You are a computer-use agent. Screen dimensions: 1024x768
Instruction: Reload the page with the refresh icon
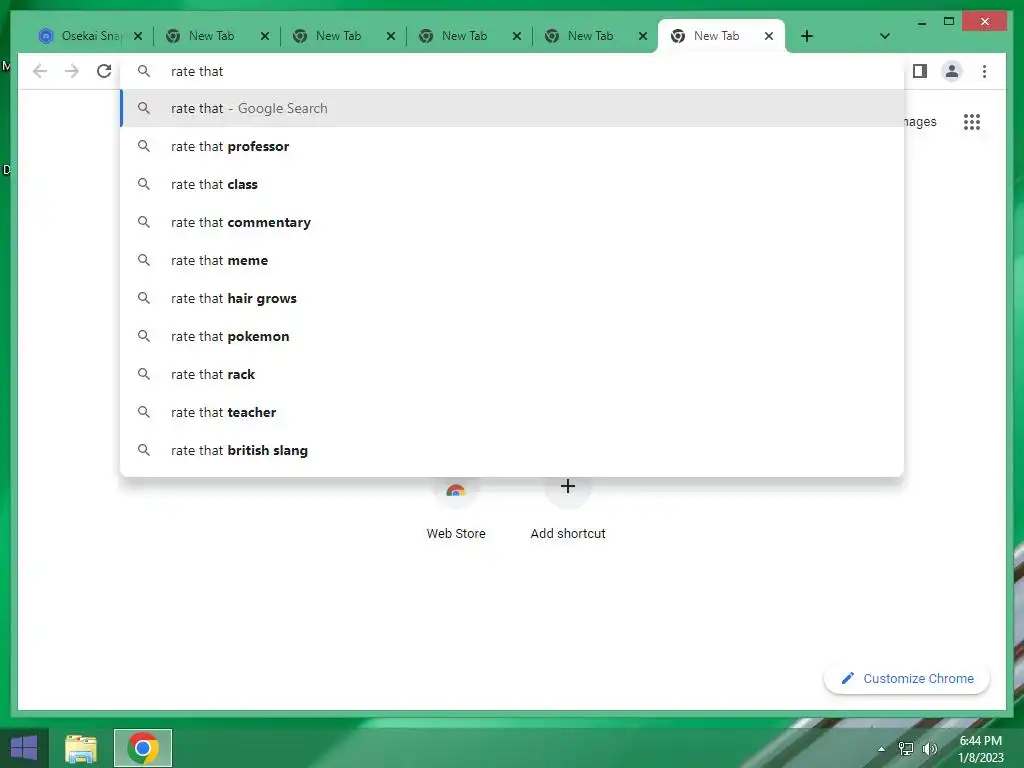point(104,71)
